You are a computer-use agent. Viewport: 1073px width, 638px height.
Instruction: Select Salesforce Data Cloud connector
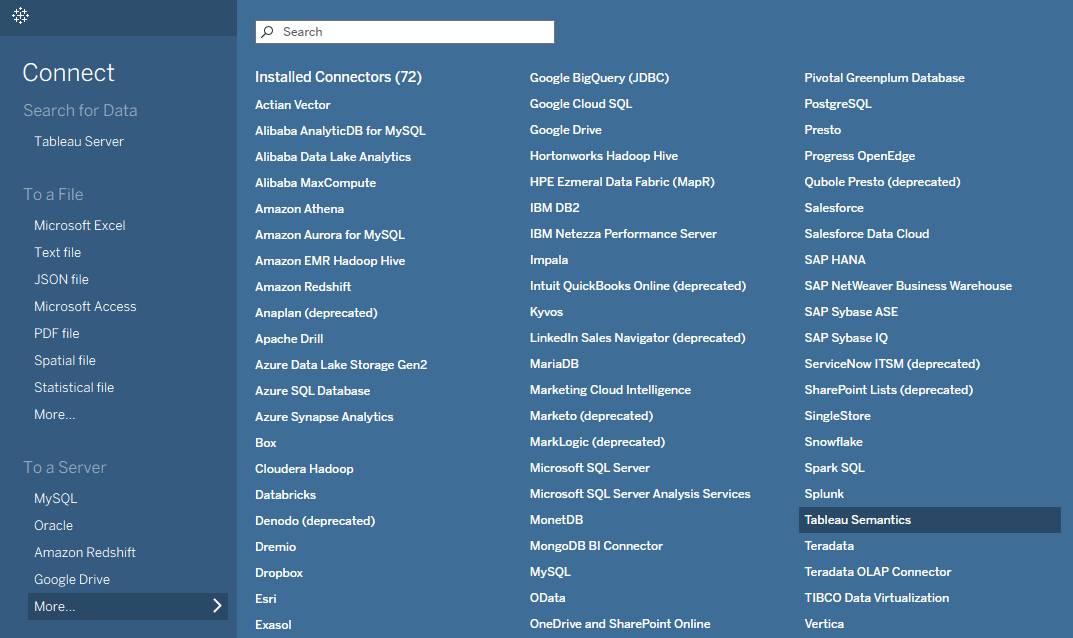click(x=866, y=234)
